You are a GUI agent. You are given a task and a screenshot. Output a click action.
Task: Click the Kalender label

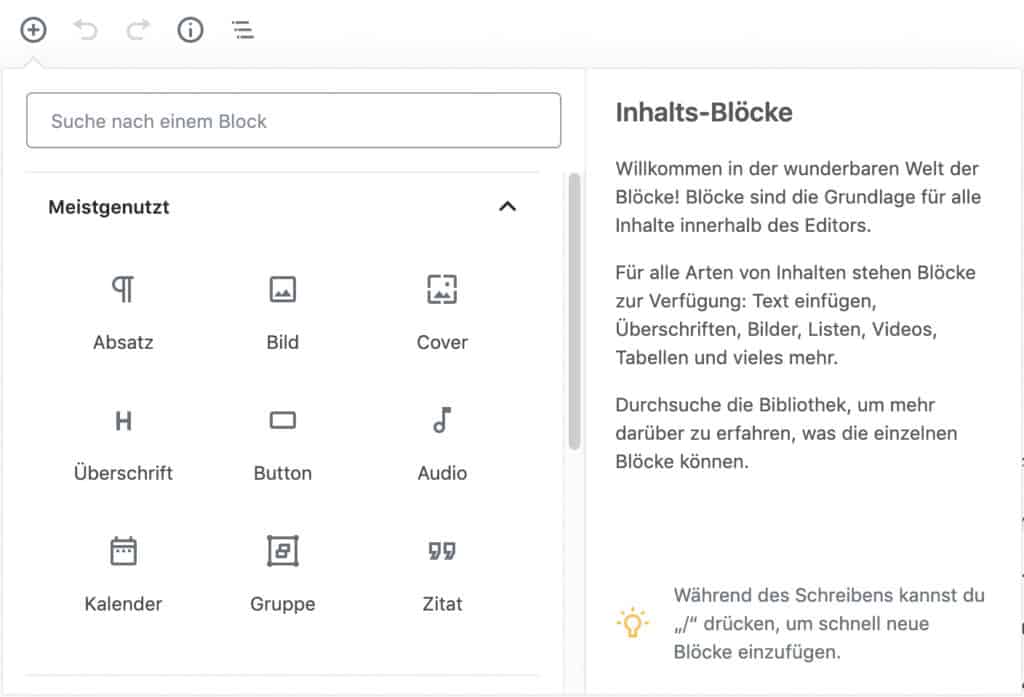point(123,604)
